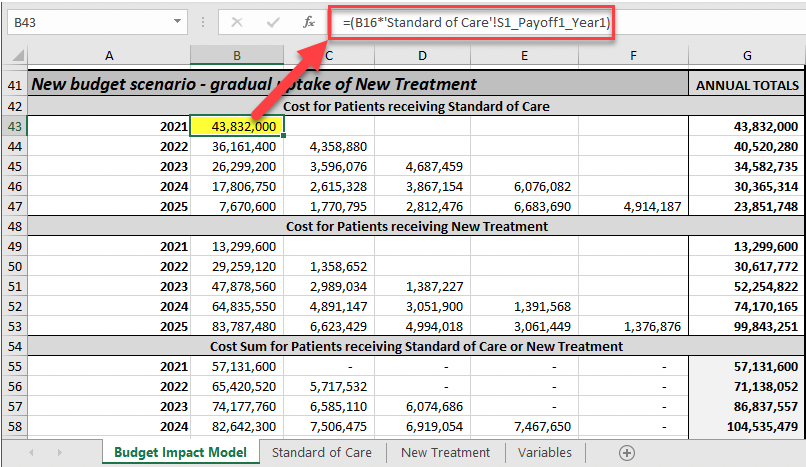806x467 pixels.
Task: Open the Name Box dropdown arrow
Action: pyautogui.click(x=177, y=22)
